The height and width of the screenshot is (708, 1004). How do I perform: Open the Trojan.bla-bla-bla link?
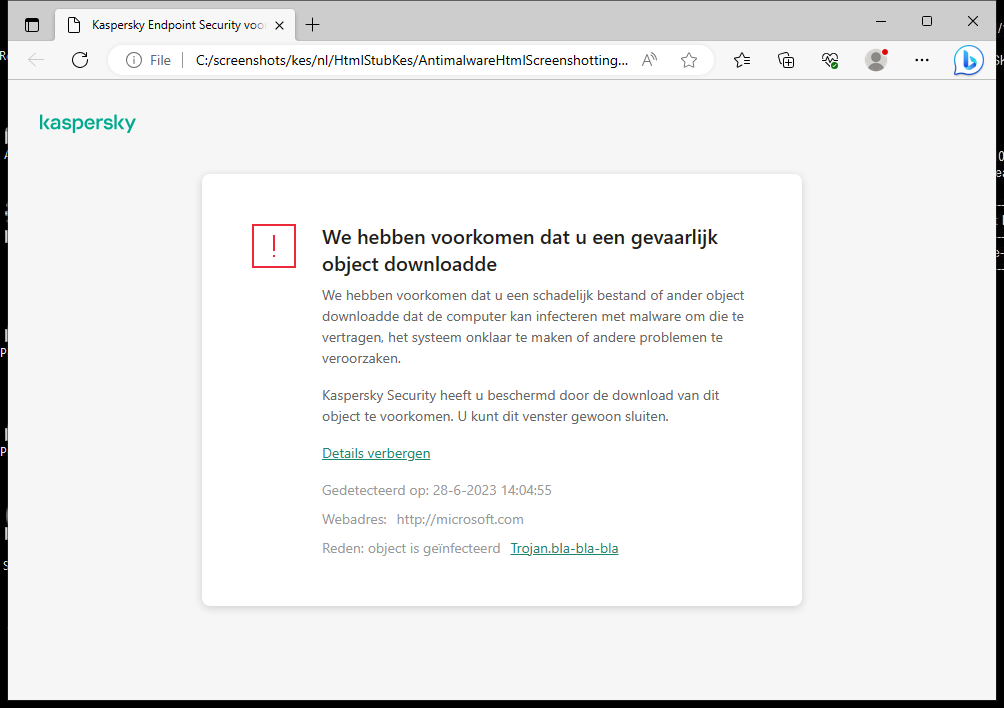564,548
